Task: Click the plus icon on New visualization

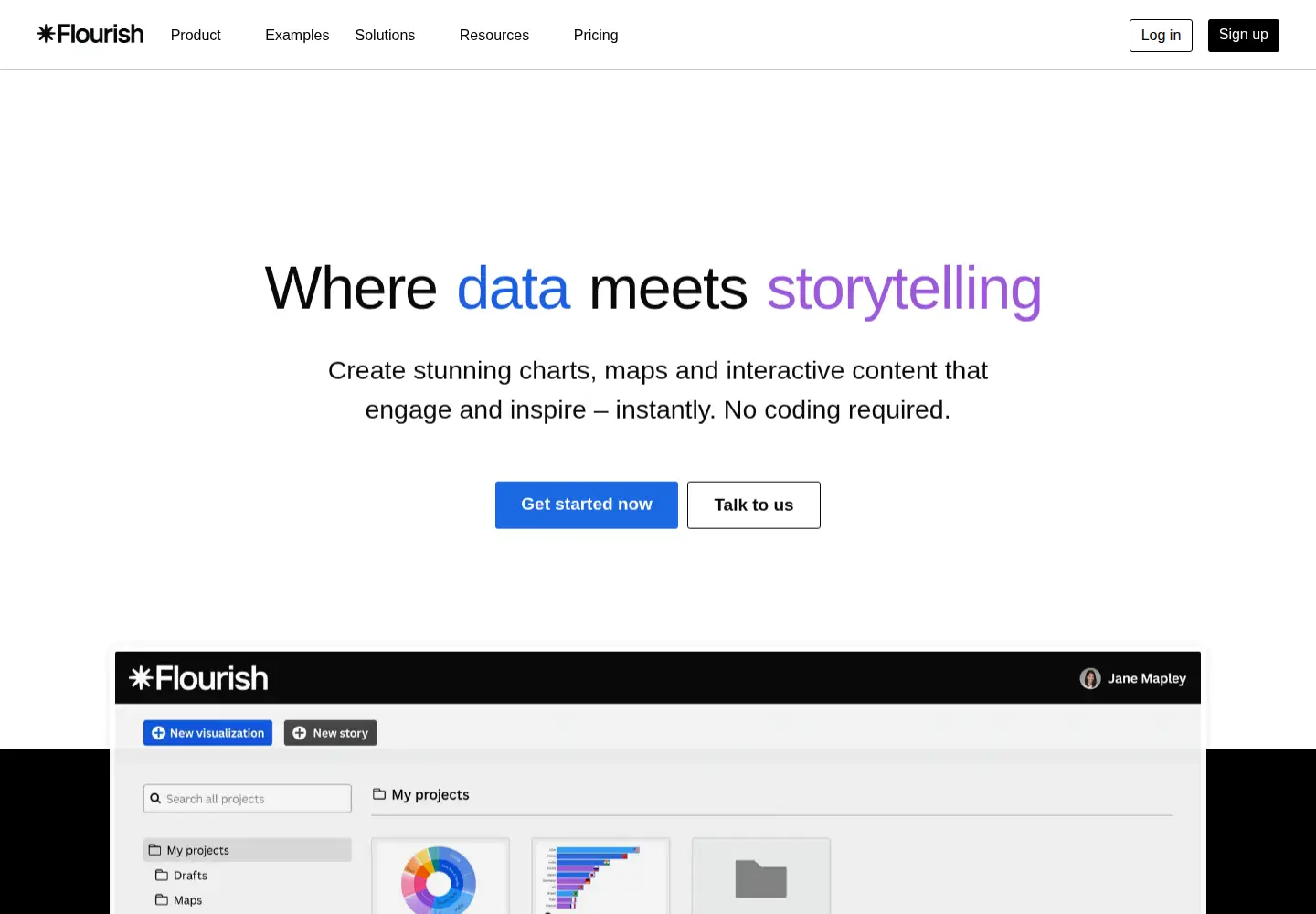Action: [158, 733]
